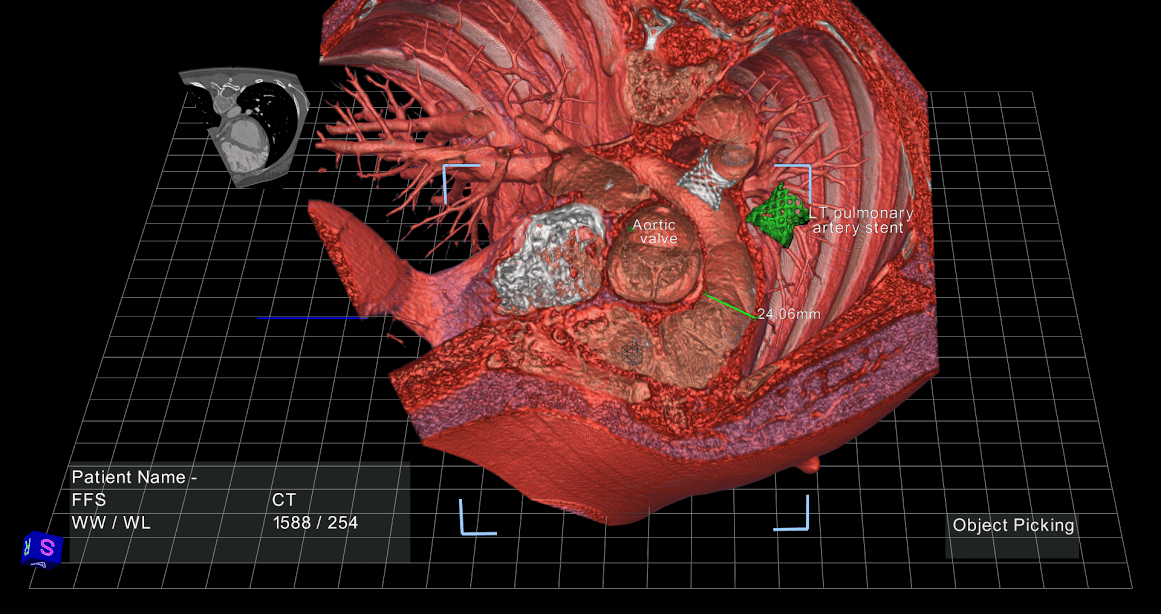Click the endpoint marker of the stent measurement
The image size is (1161, 614).
pos(755,318)
